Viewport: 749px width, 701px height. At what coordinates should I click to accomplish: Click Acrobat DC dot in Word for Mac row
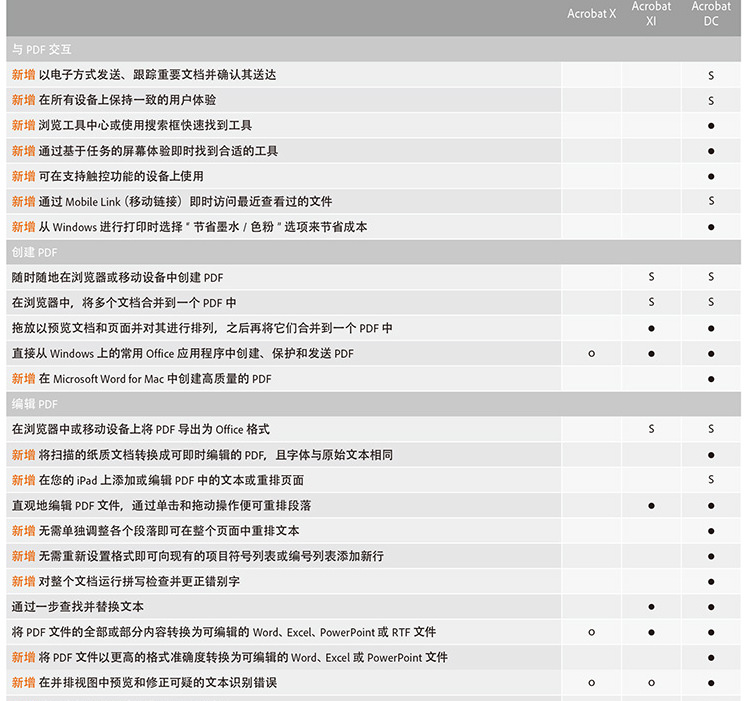711,379
